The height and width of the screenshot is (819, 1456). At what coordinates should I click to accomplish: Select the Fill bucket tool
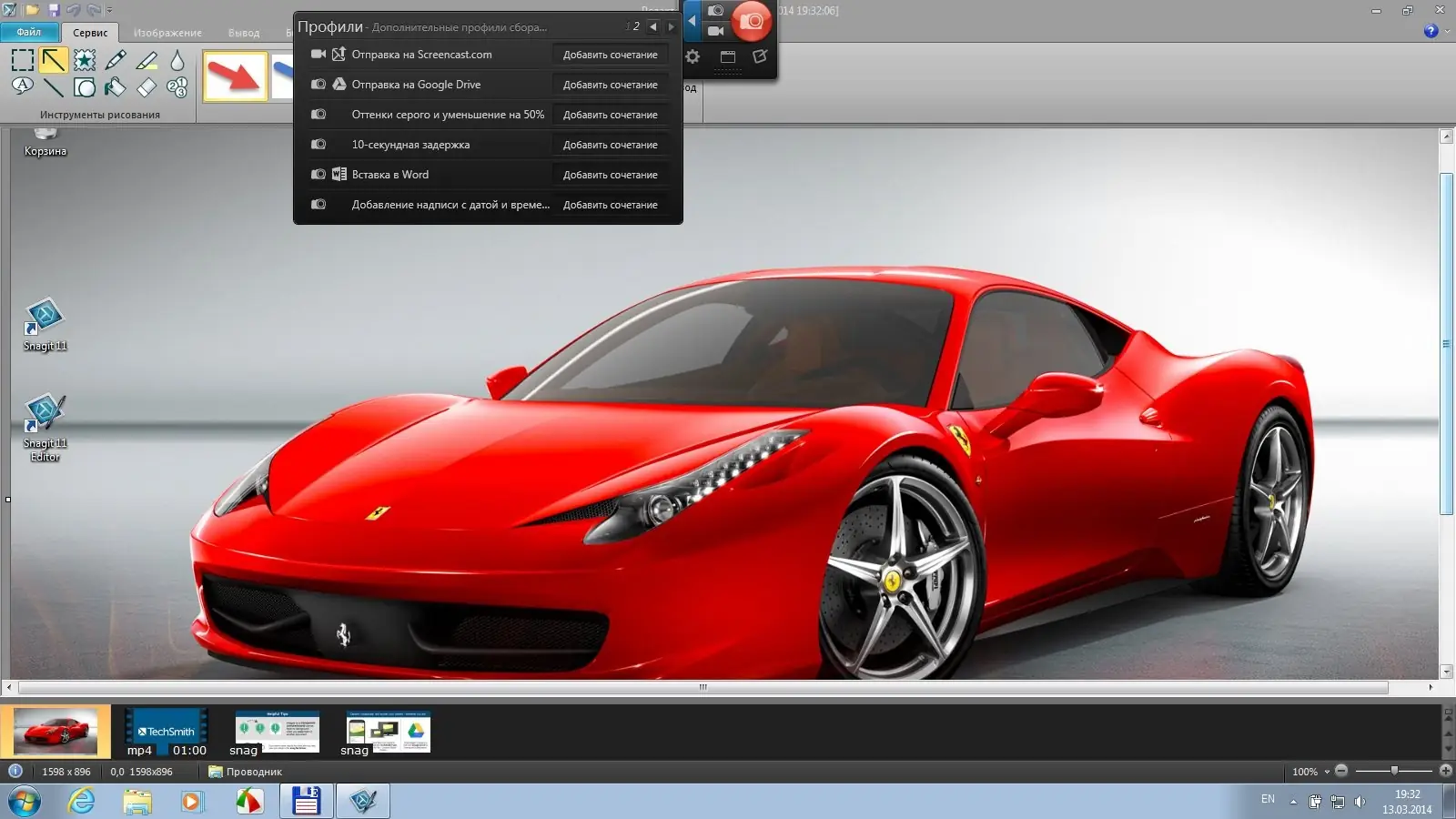[x=116, y=87]
